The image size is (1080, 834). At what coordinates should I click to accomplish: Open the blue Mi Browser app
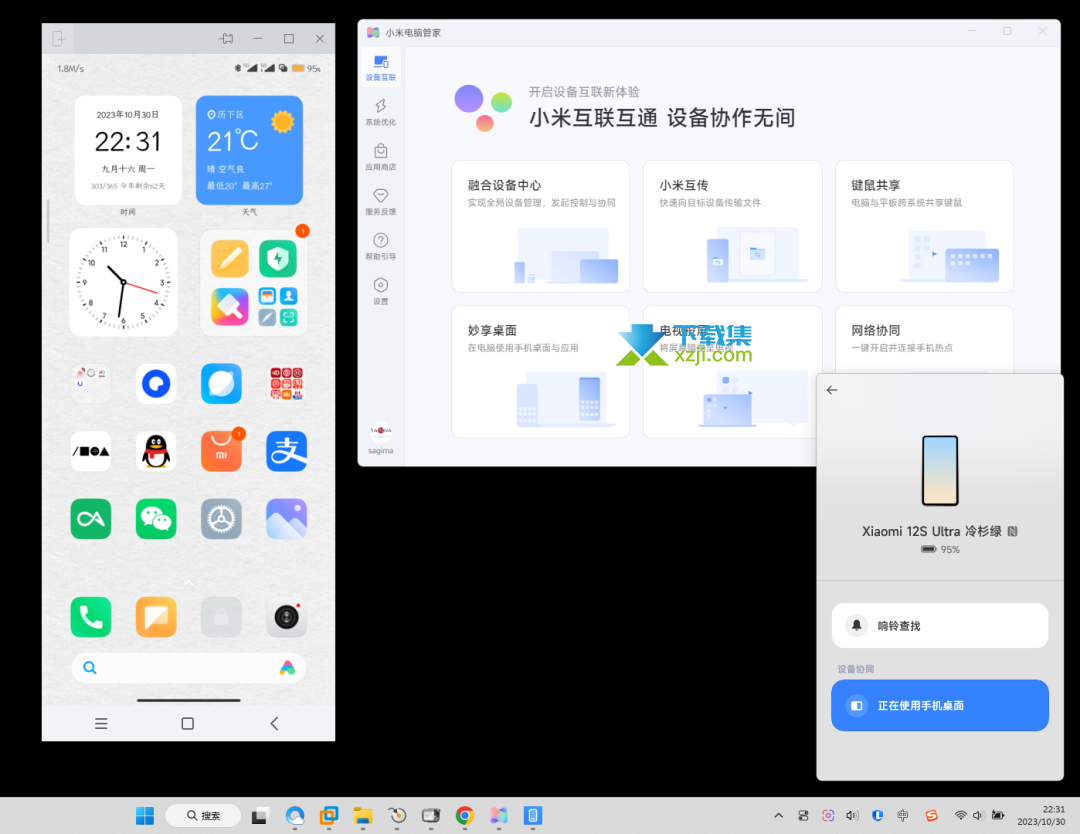(221, 383)
